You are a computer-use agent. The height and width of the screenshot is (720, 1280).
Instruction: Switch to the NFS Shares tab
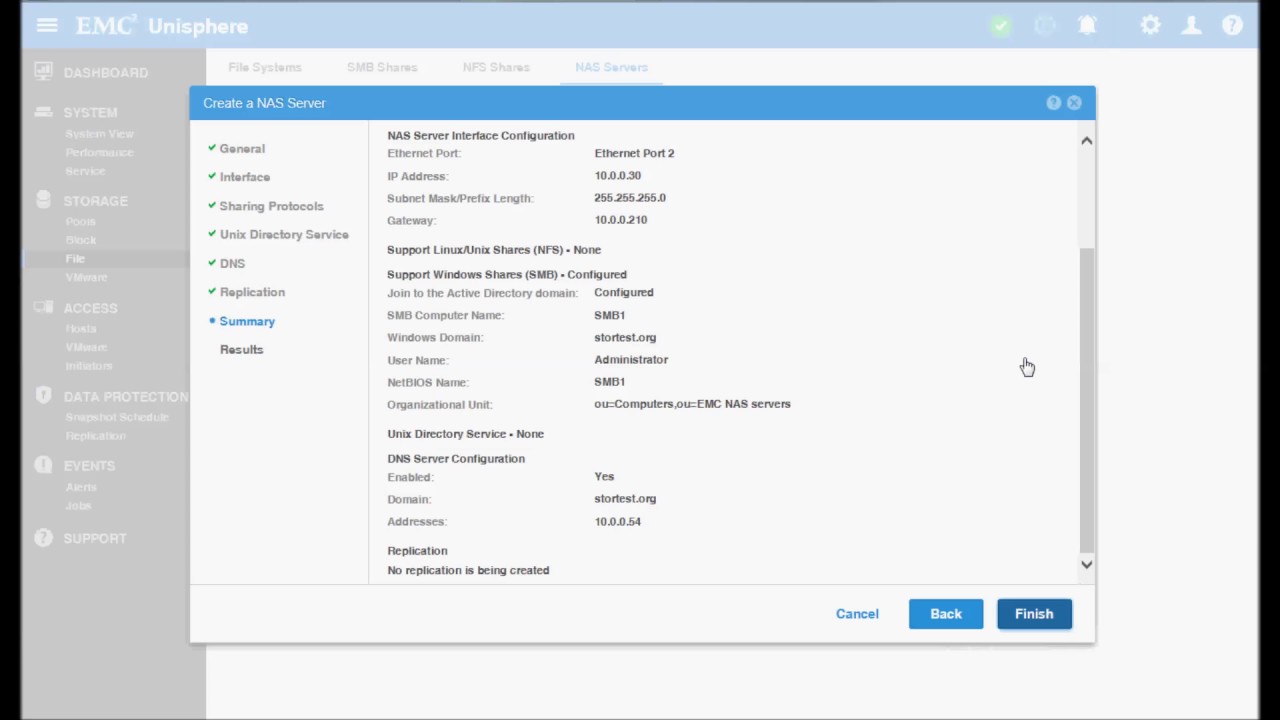[496, 67]
